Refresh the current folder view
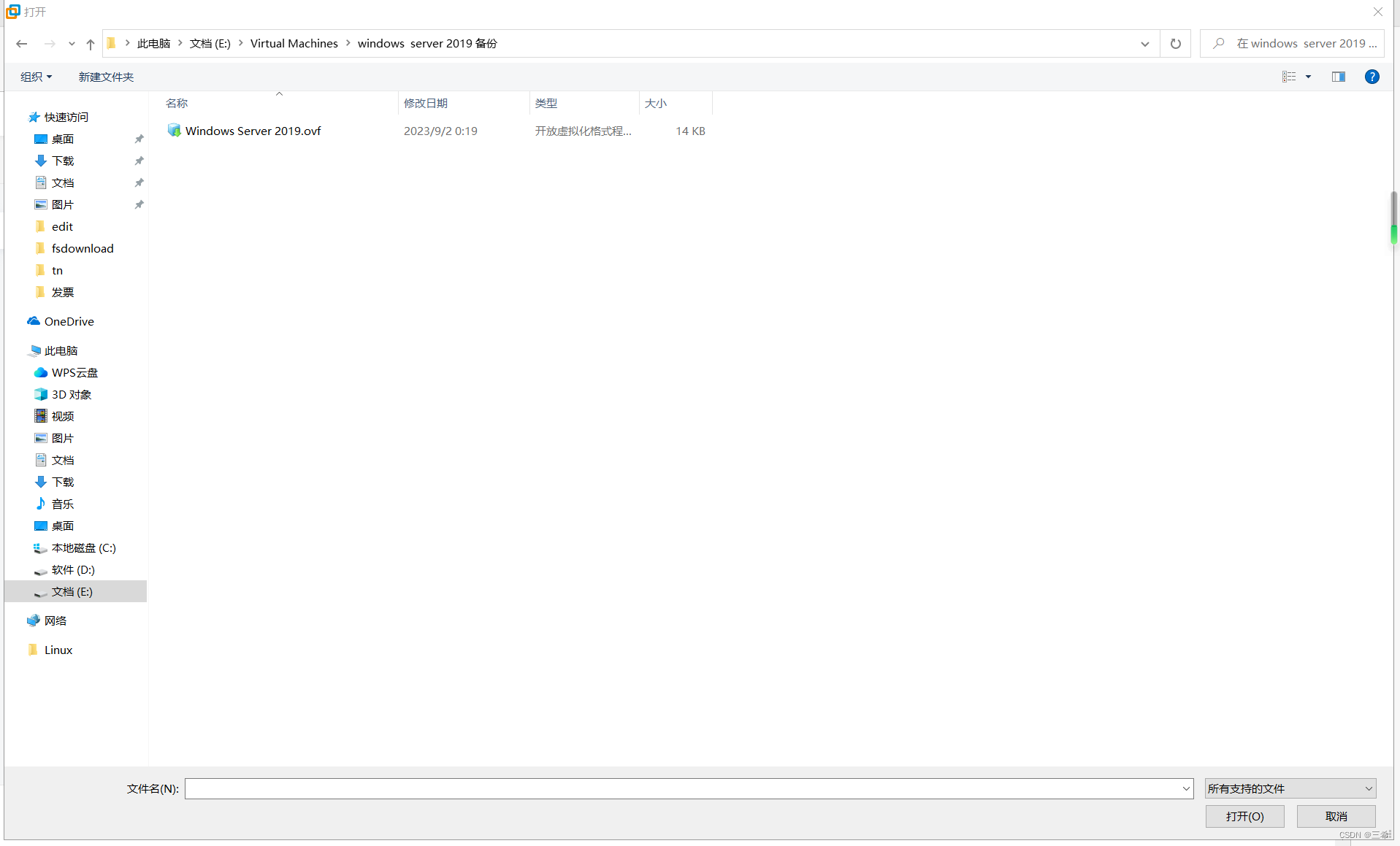The height and width of the screenshot is (846, 1400). click(x=1176, y=44)
